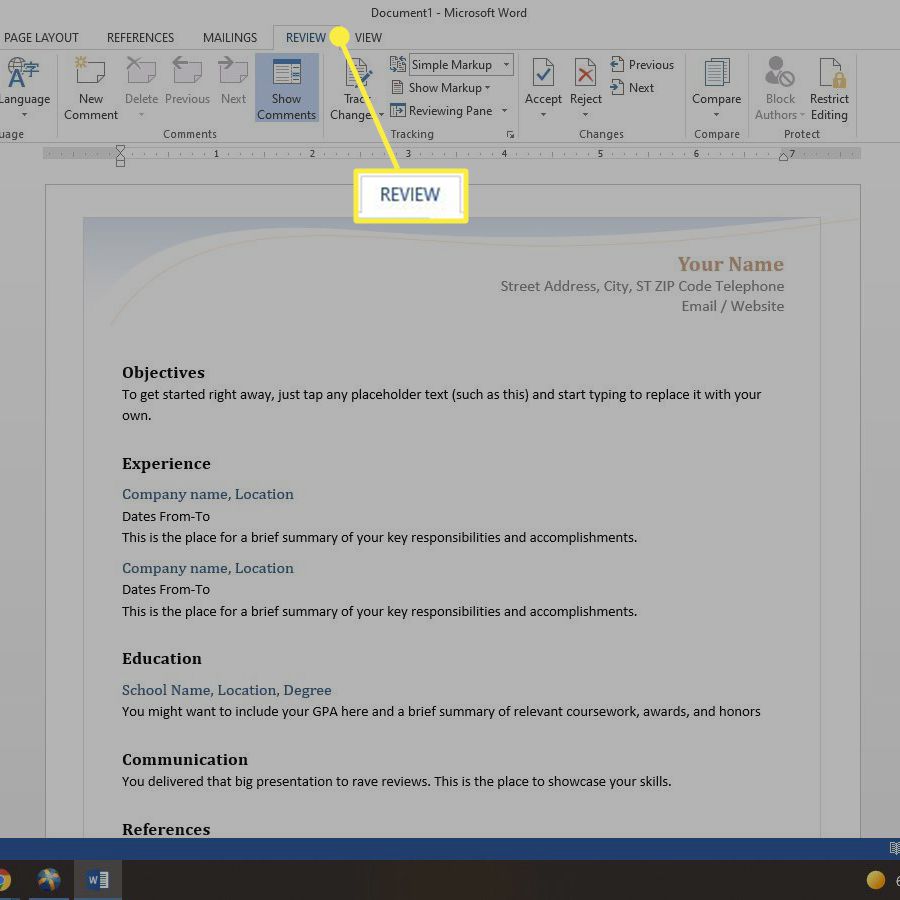Open the MAILINGS tab
Image resolution: width=900 pixels, height=900 pixels.
[x=229, y=37]
